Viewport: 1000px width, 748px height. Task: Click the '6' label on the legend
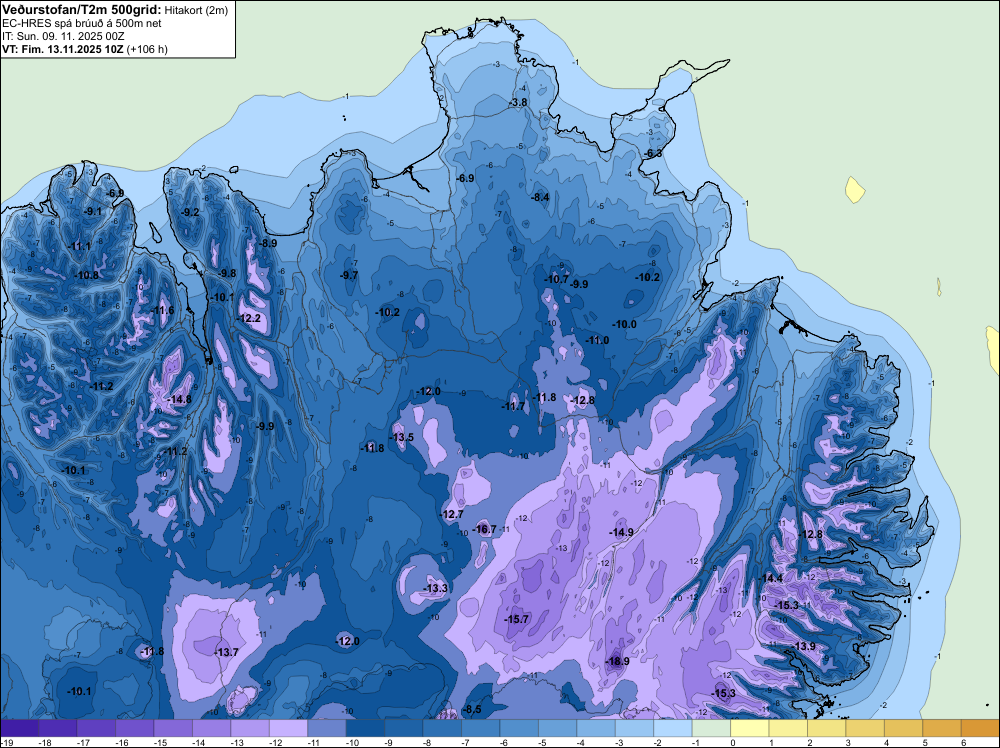[x=964, y=742]
